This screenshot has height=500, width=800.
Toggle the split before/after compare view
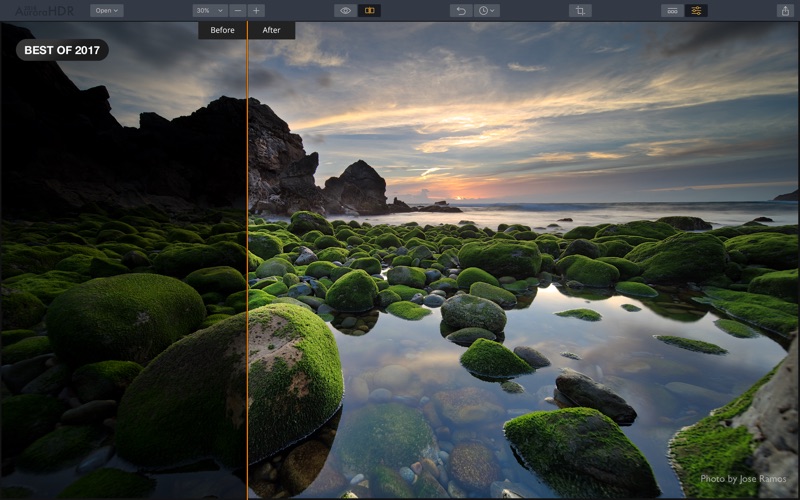[369, 11]
